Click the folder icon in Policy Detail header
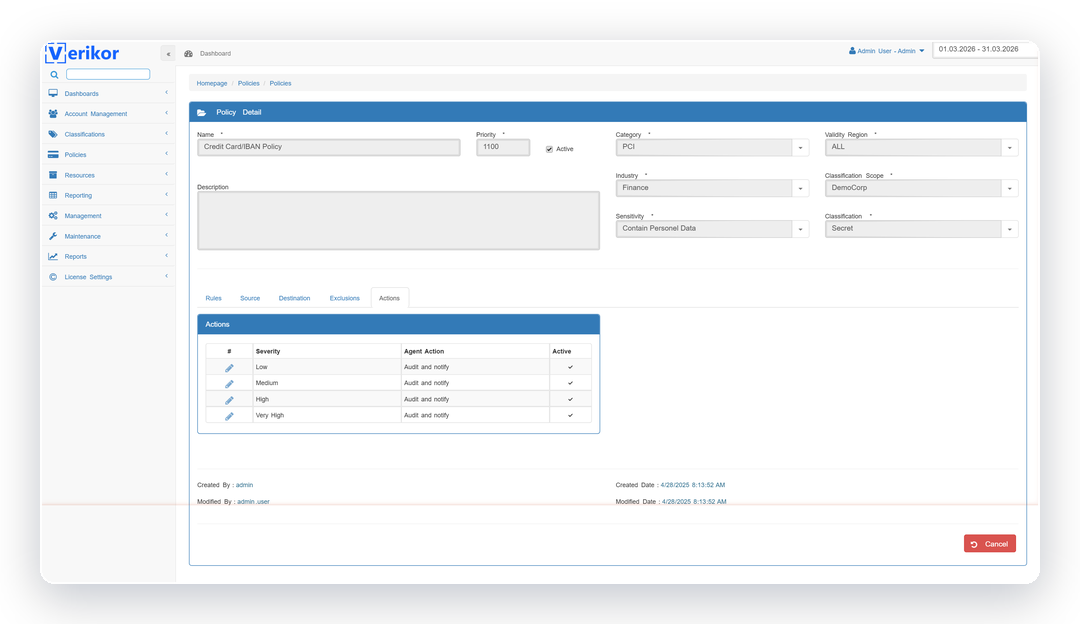The image size is (1080, 624). (x=201, y=112)
